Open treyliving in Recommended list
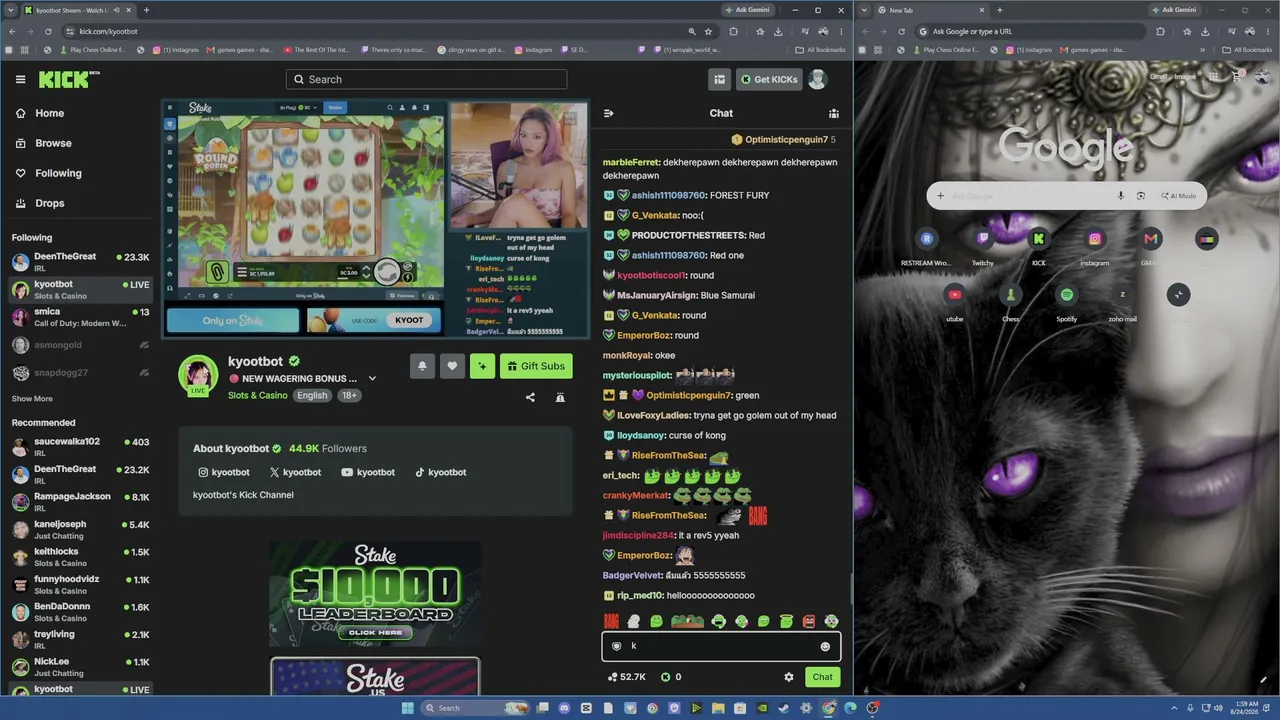The width and height of the screenshot is (1280, 720). tap(80, 640)
